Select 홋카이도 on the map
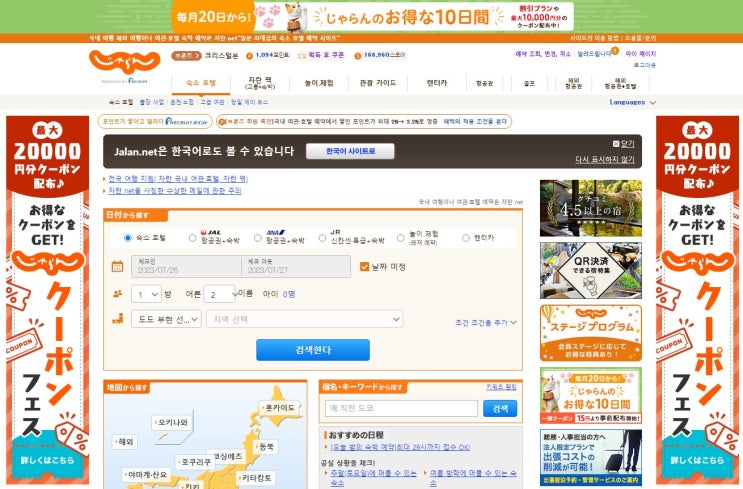This screenshot has height=489, width=743. click(x=280, y=408)
